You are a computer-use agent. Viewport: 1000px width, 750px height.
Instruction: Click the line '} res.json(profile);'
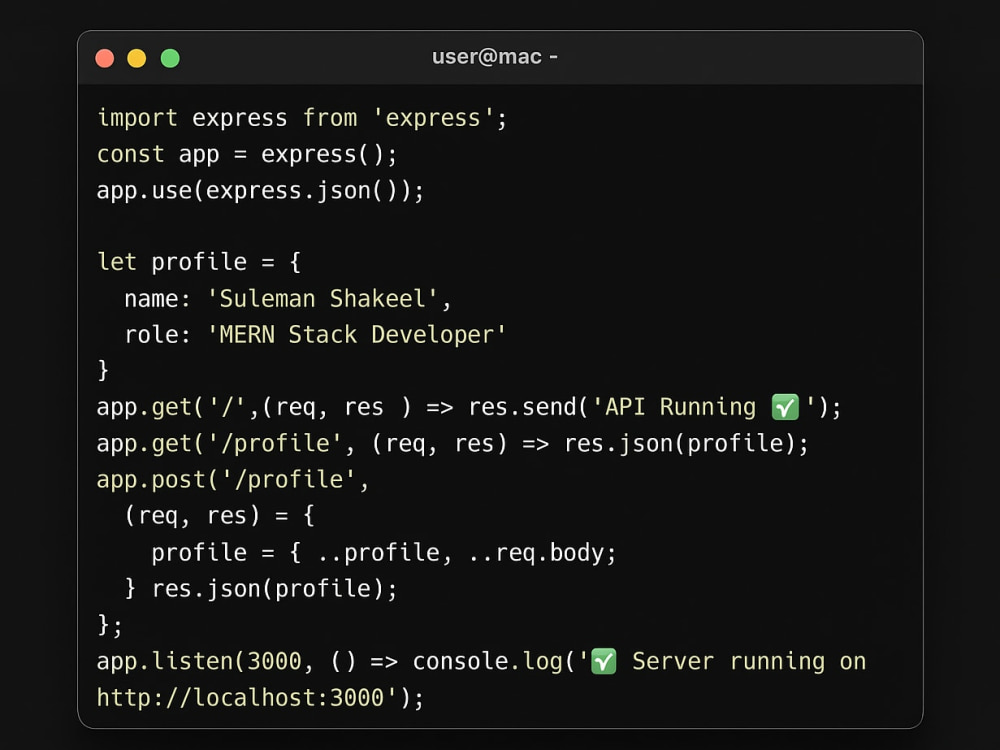tap(261, 589)
